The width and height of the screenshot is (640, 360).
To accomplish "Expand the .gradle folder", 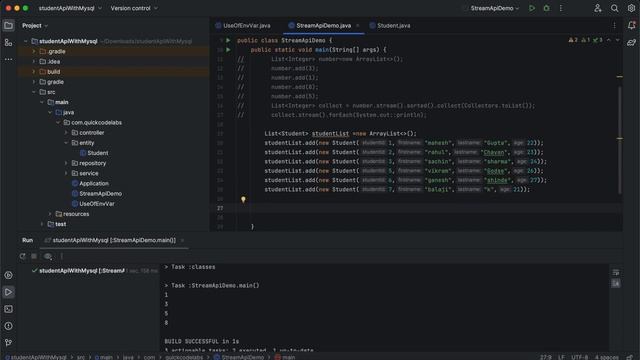I will point(34,51).
